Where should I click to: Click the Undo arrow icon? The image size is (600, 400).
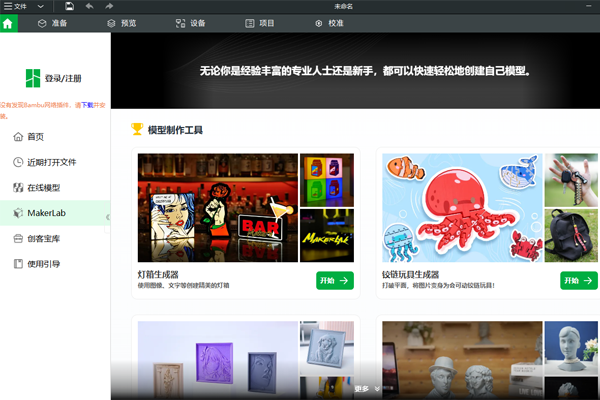[90, 6]
